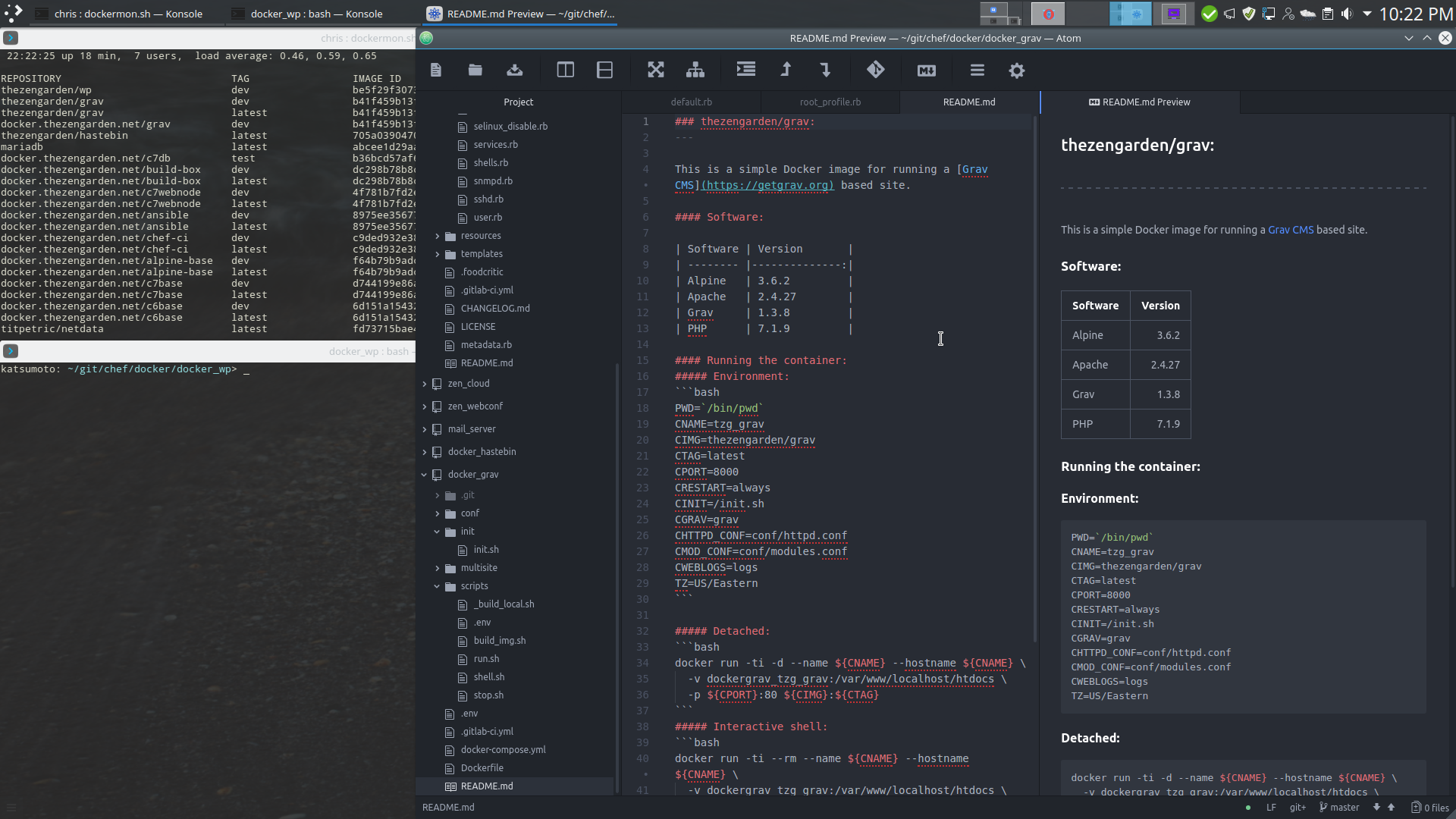The height and width of the screenshot is (819, 1456).
Task: Click the user account tray icon
Action: [x=1288, y=14]
